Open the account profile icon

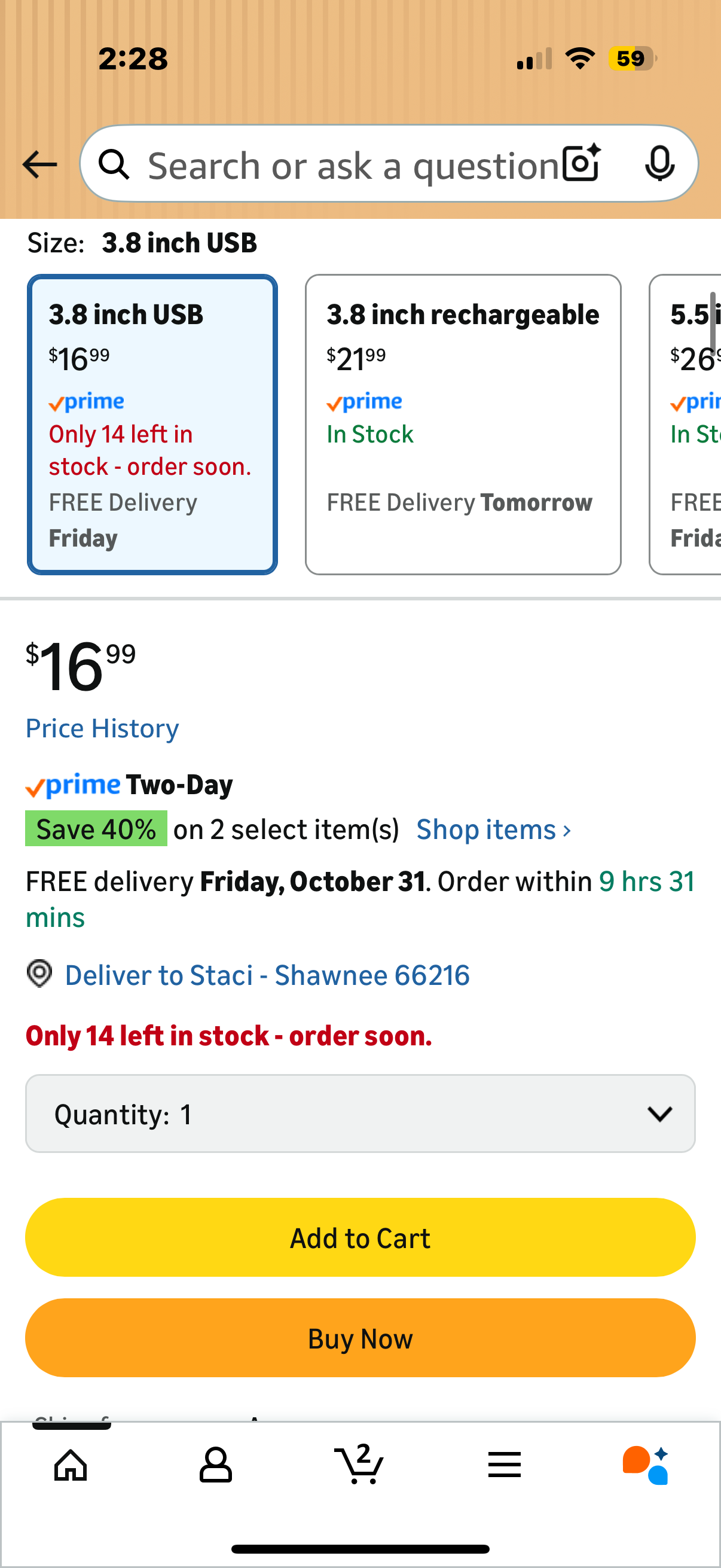coord(215,1465)
